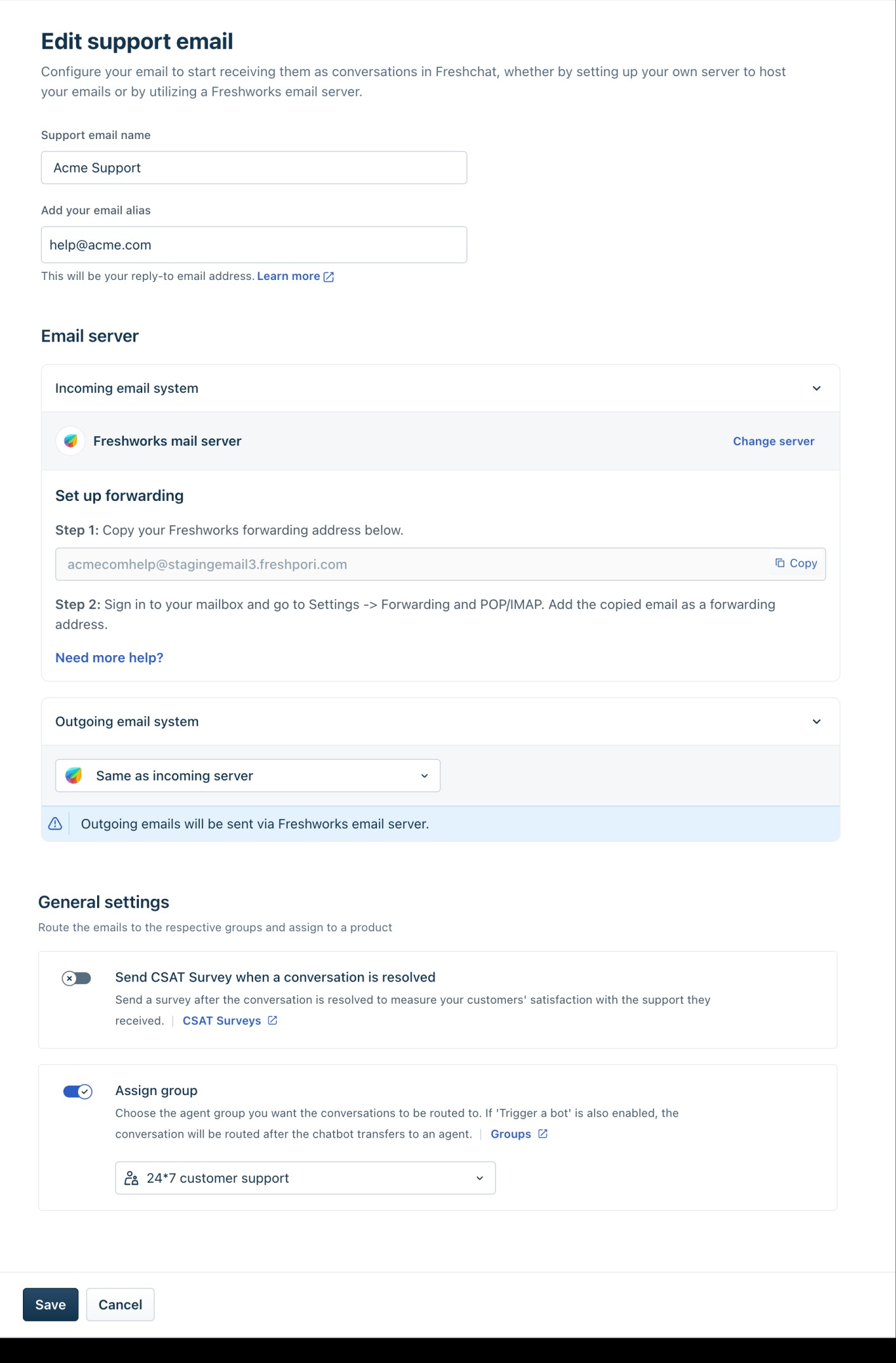Open the Need more help? link
This screenshot has height=1363, width=896.
click(109, 658)
